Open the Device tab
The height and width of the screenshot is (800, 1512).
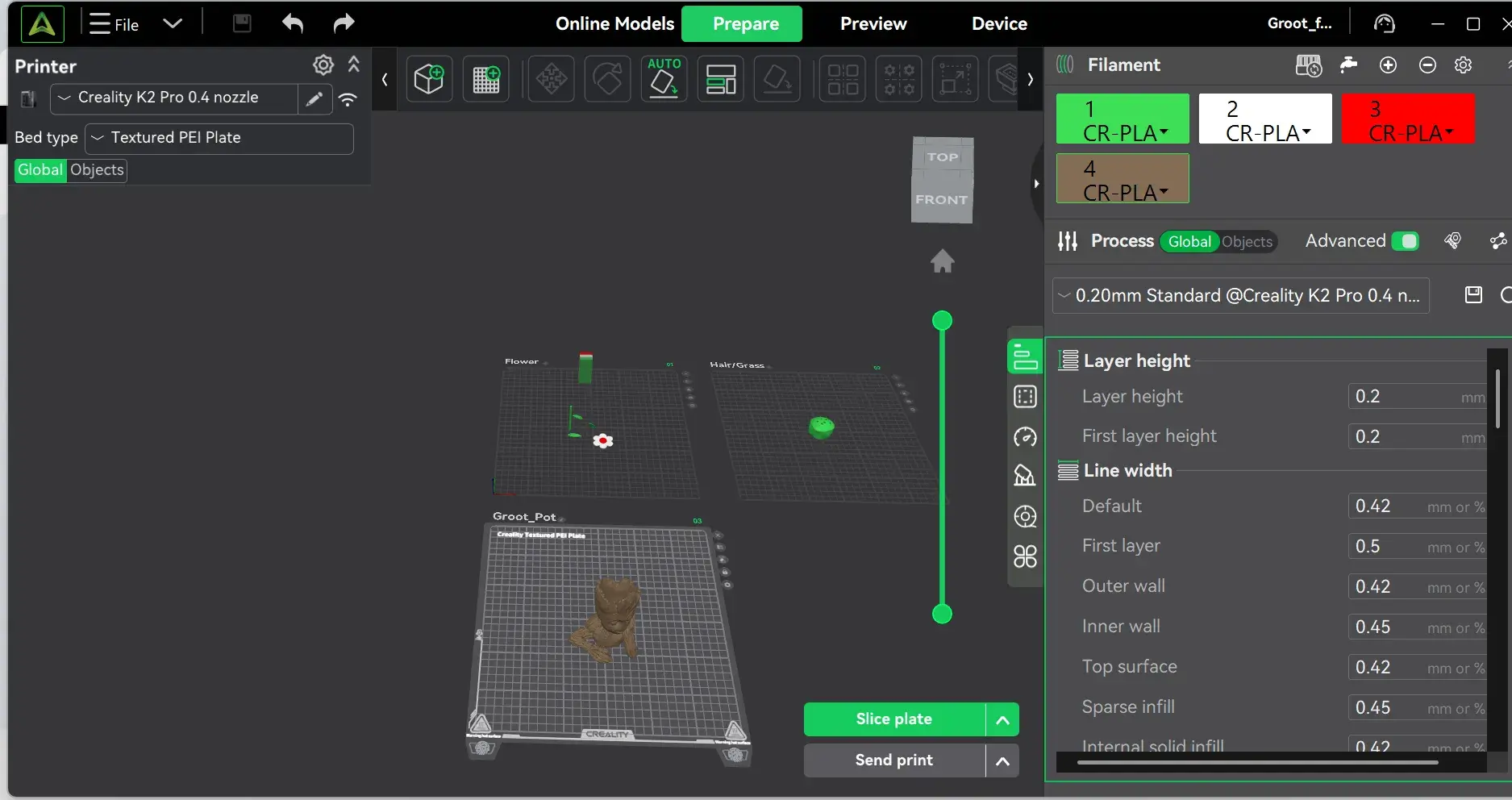(999, 23)
